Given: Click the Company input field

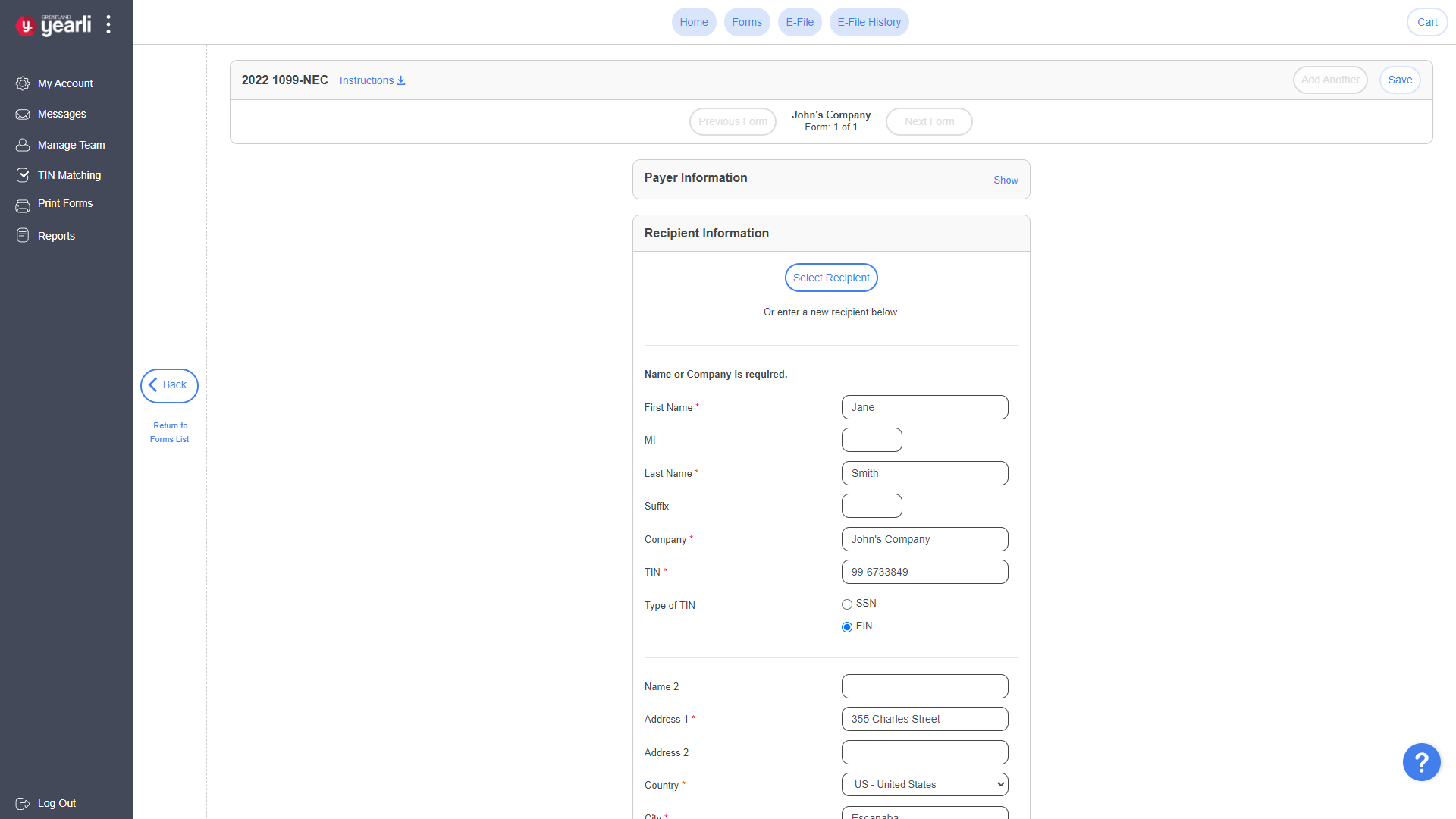Looking at the screenshot, I should 925,539.
